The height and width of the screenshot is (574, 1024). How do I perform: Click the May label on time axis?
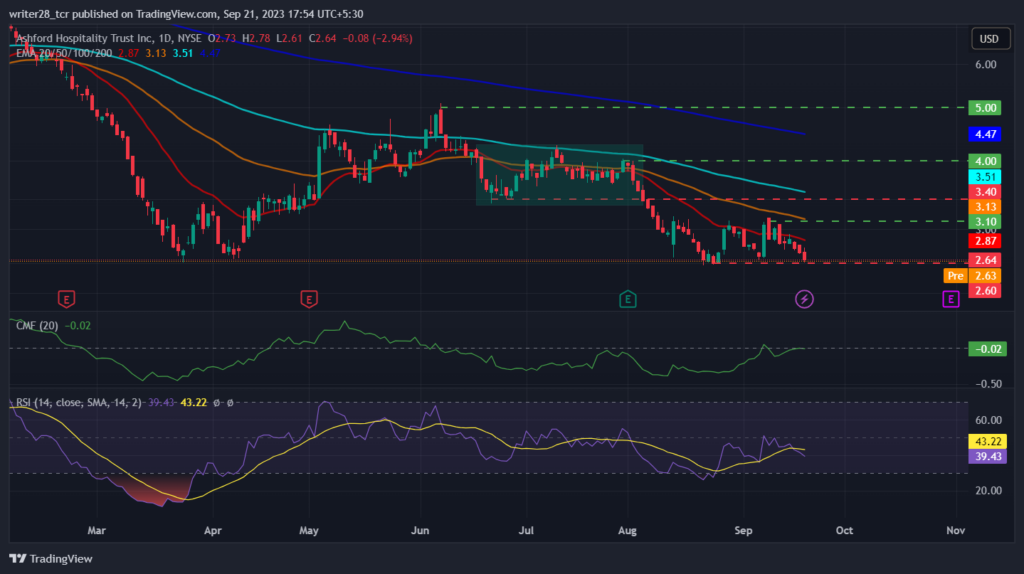click(309, 530)
